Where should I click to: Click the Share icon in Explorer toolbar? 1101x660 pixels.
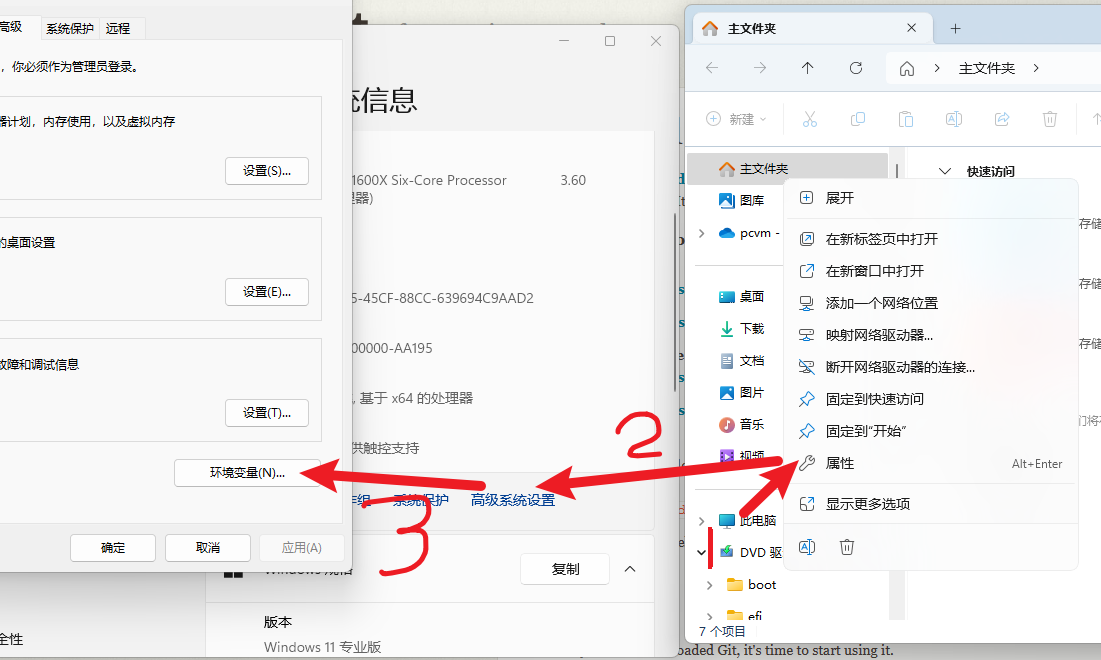[x=1002, y=119]
